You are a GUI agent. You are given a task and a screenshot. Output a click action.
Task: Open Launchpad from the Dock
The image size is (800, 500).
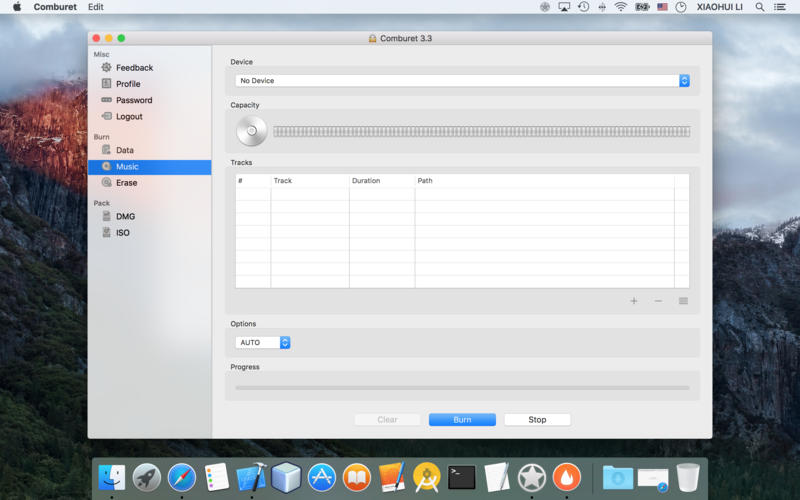click(x=147, y=478)
